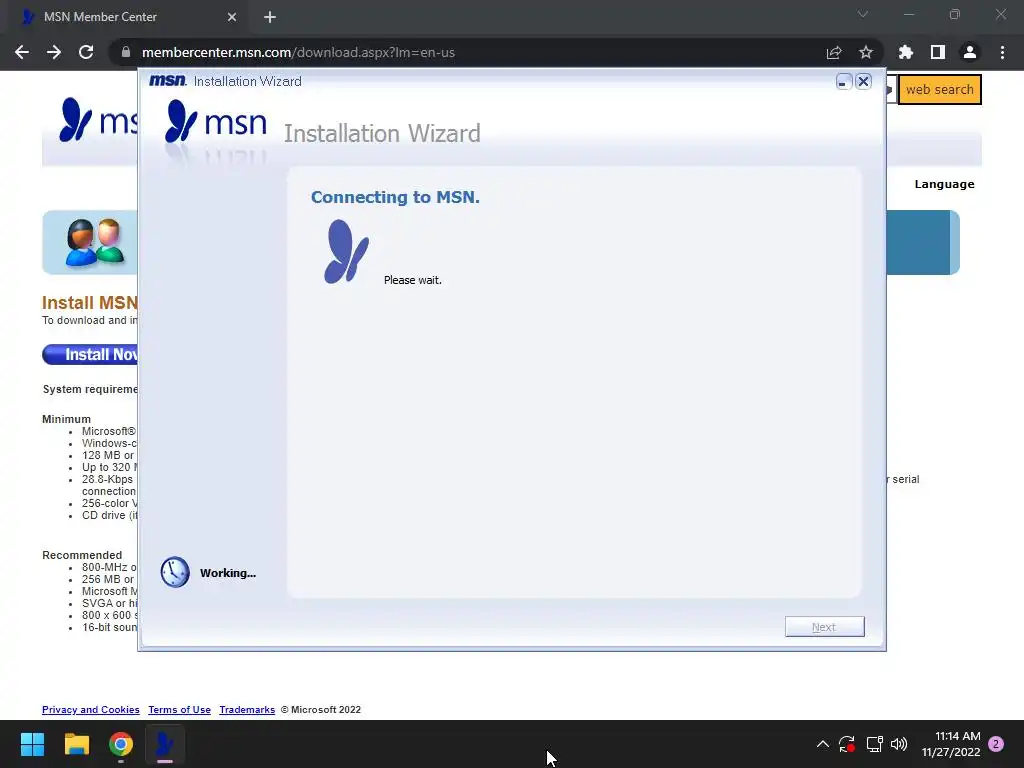Open the clock and date in taskbar
This screenshot has height=768, width=1024.
951,744
